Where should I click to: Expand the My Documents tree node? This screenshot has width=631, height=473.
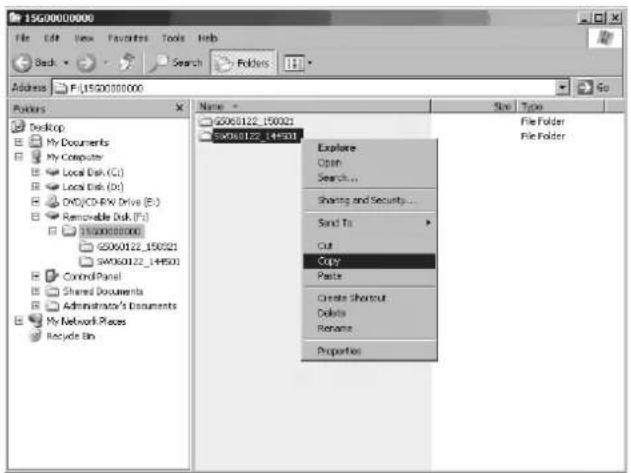click(19, 142)
